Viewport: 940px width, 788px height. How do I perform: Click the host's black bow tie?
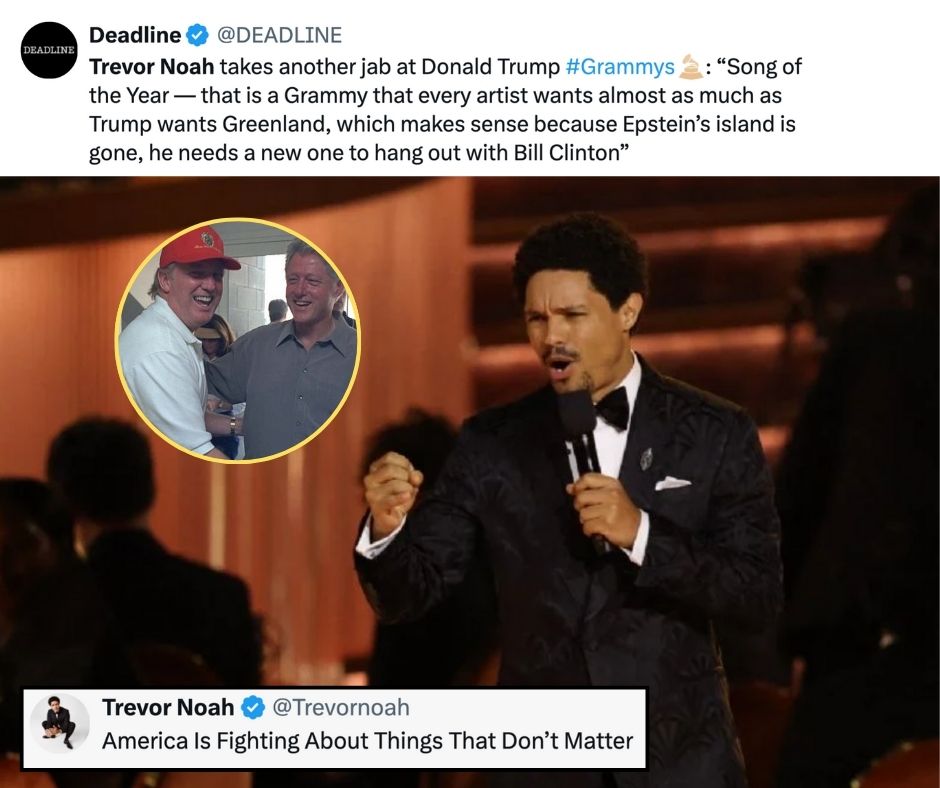611,407
